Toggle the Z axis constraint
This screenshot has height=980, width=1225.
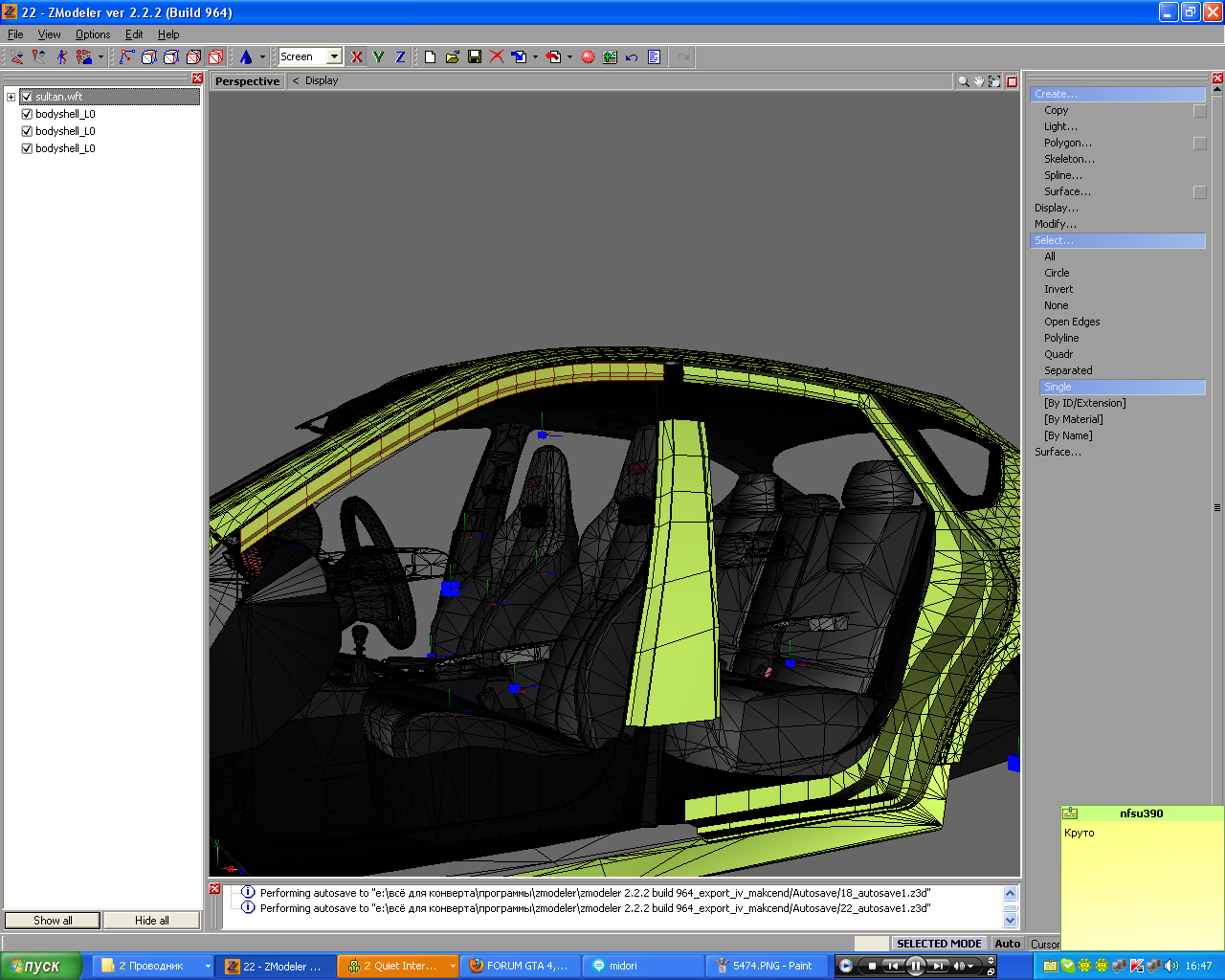click(x=400, y=57)
